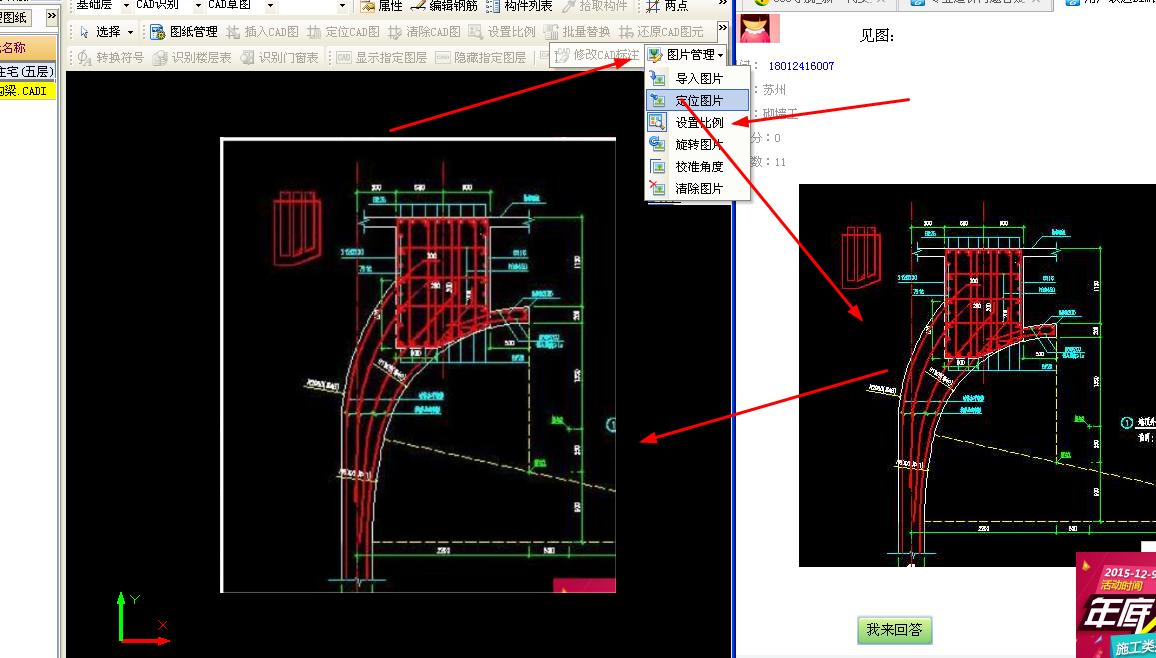Image resolution: width=1156 pixels, height=658 pixels.
Task: Open the CAD drawing image in browser post
Action: point(977,375)
